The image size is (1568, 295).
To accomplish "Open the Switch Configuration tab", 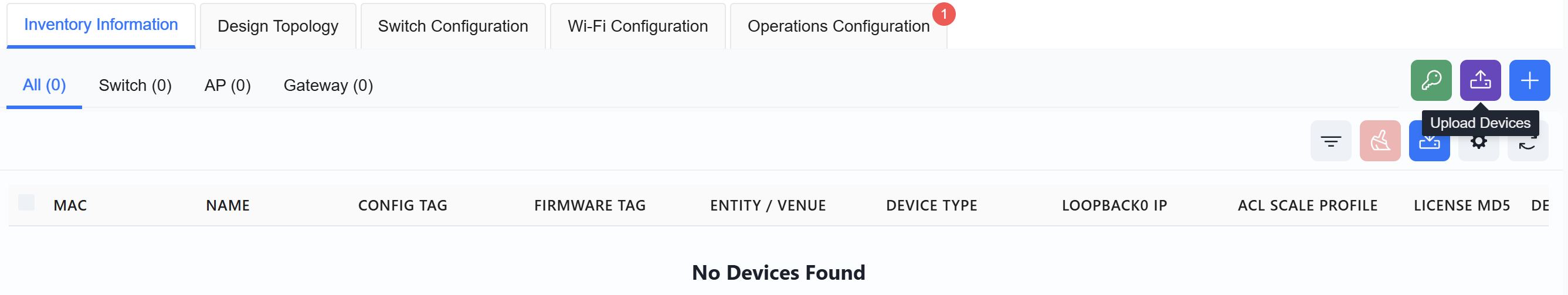I will [453, 26].
